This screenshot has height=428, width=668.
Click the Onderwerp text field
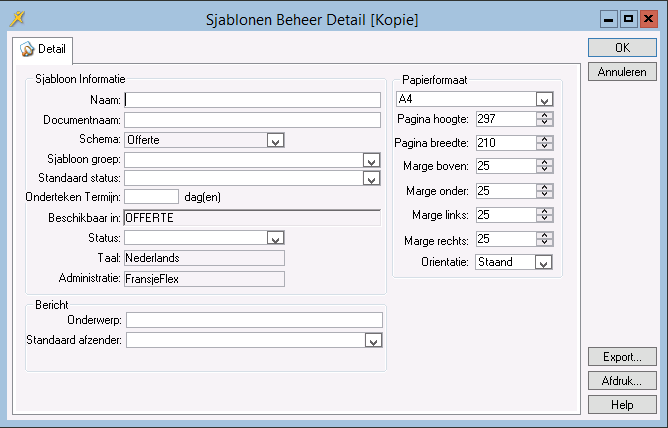tap(254, 320)
